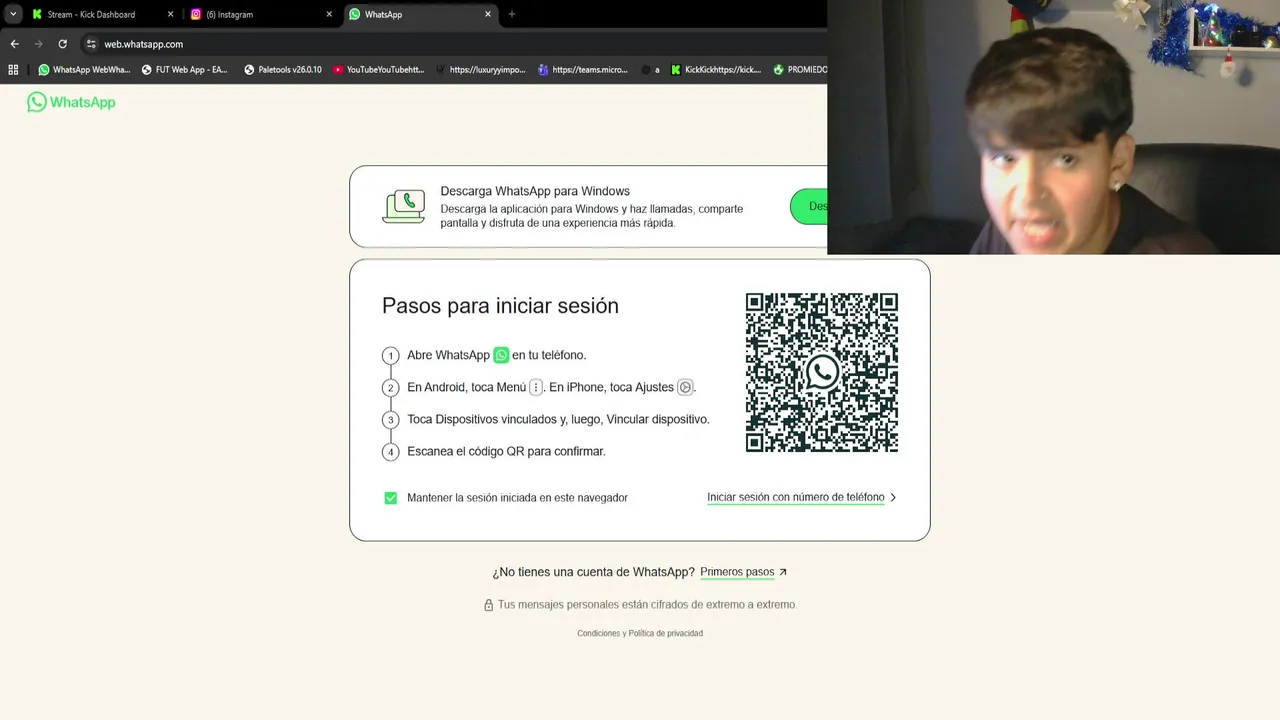Open the FUT Web App bookmark
1280x720 pixels.
pos(185,70)
